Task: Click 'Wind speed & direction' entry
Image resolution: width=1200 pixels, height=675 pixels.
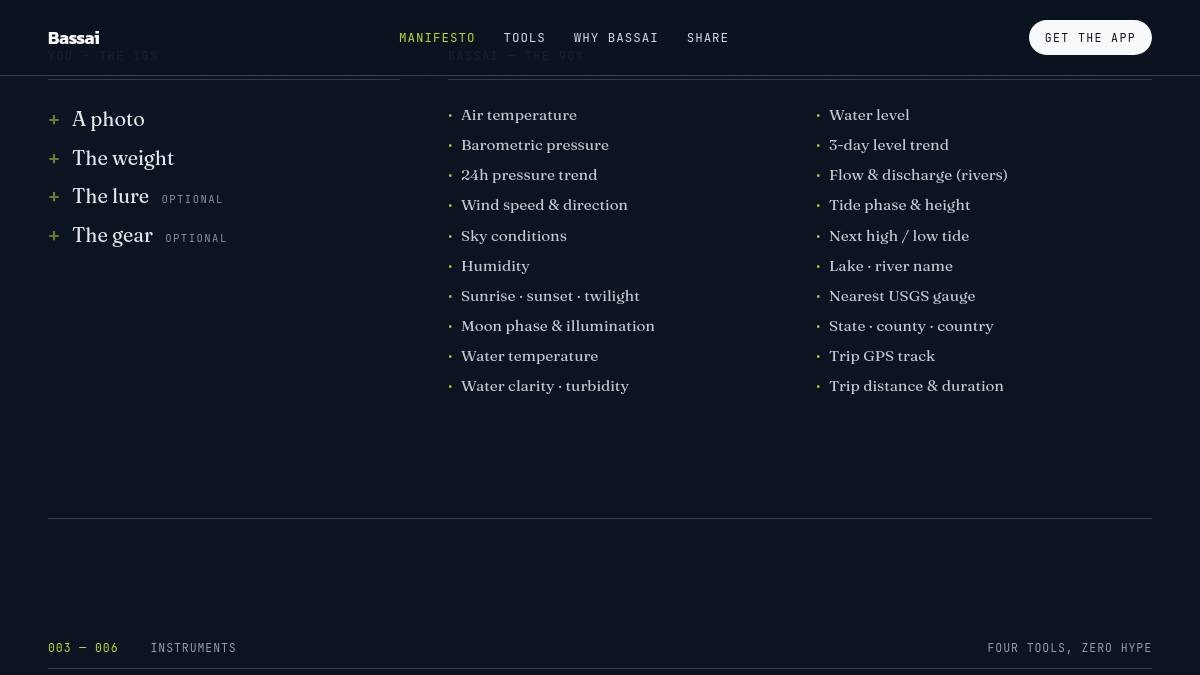Action: [x=544, y=205]
